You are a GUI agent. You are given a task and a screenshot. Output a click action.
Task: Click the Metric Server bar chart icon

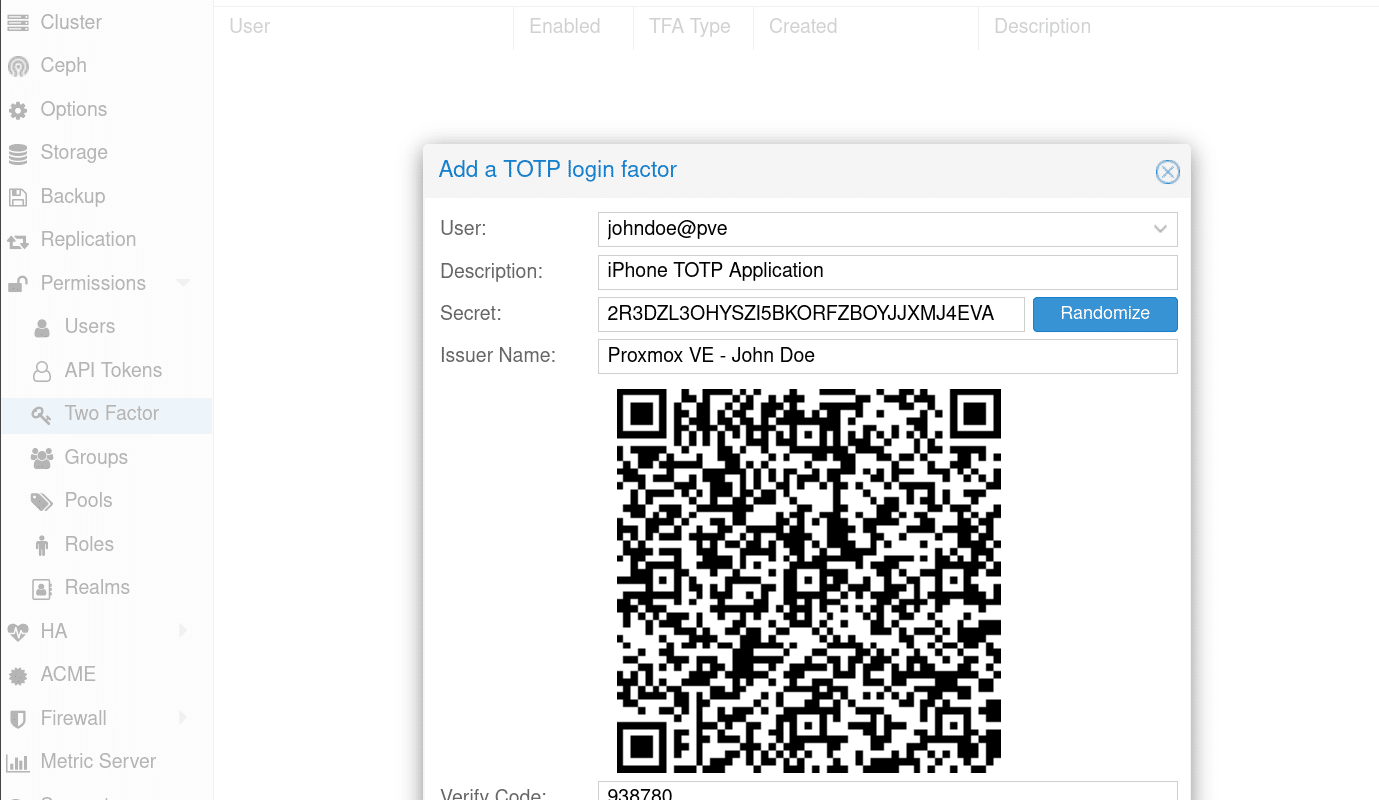click(x=18, y=762)
